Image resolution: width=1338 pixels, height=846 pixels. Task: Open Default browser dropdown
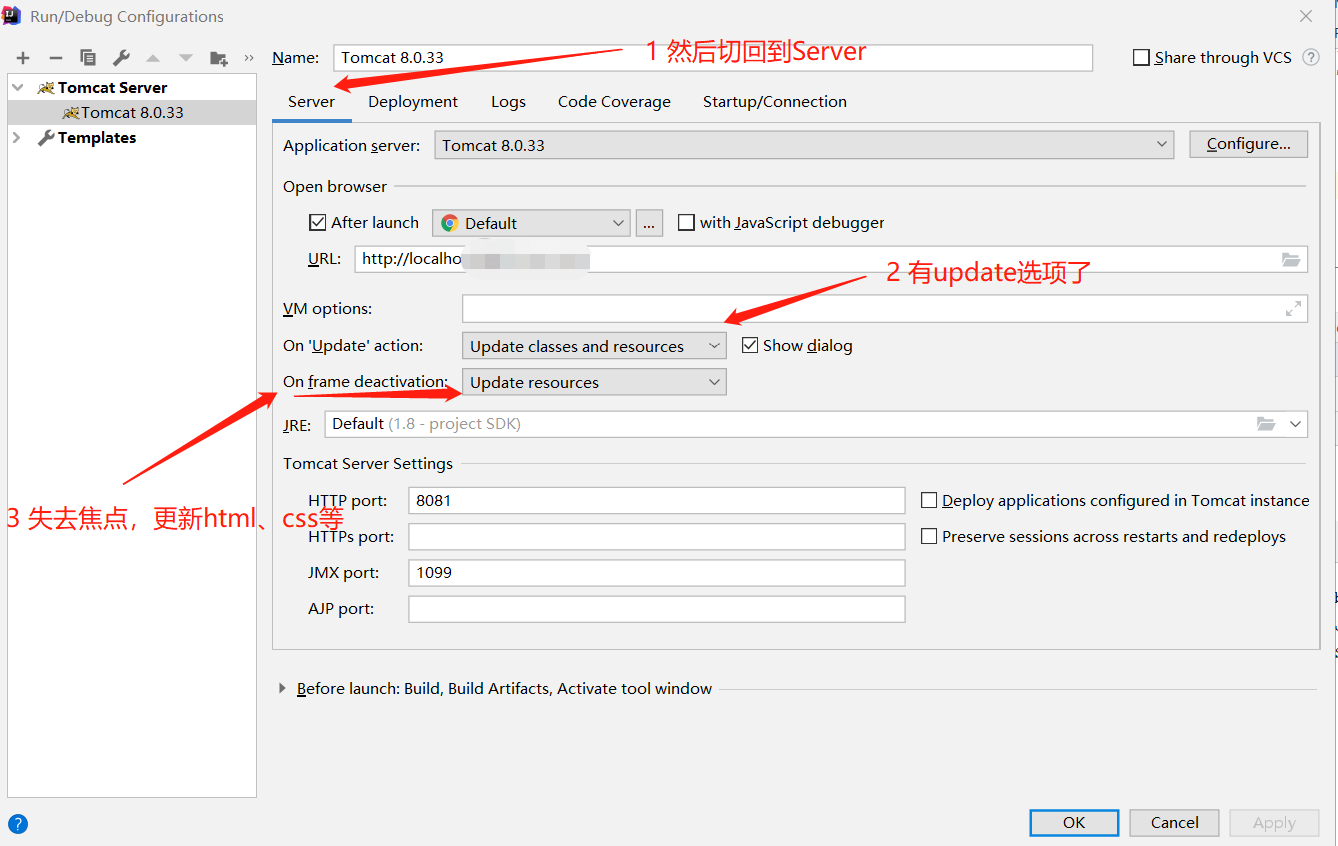531,223
